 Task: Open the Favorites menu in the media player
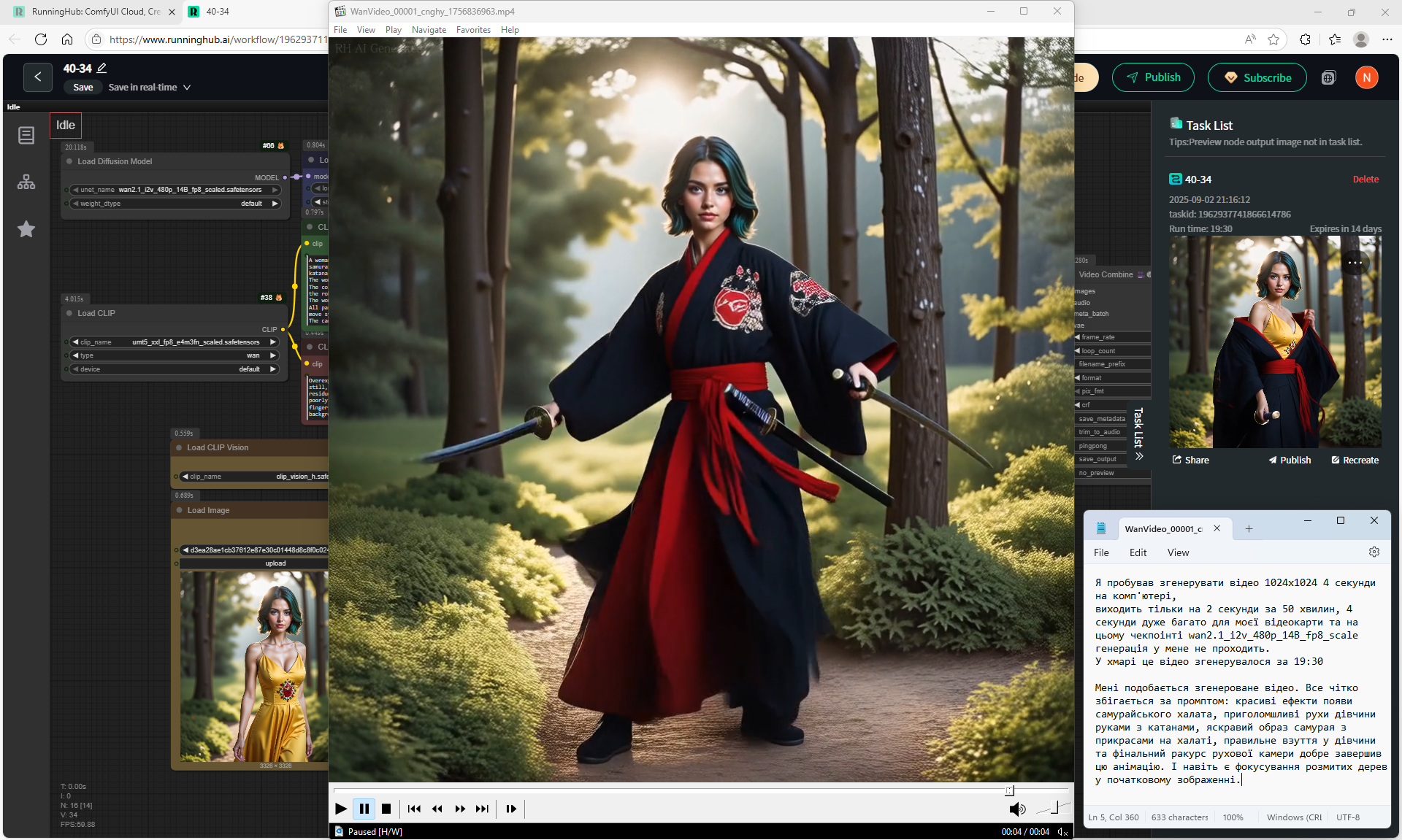pos(473,30)
